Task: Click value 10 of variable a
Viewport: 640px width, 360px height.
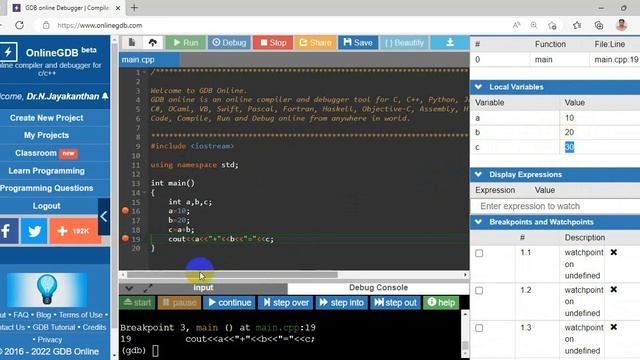Action: pyautogui.click(x=569, y=118)
